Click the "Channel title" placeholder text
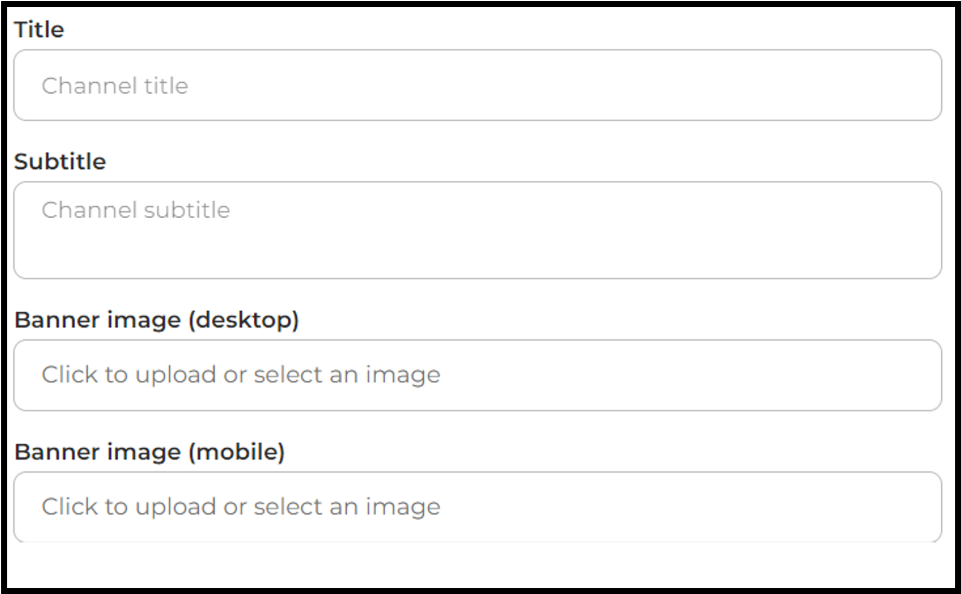Screen dimensions: 961x594 (115, 86)
